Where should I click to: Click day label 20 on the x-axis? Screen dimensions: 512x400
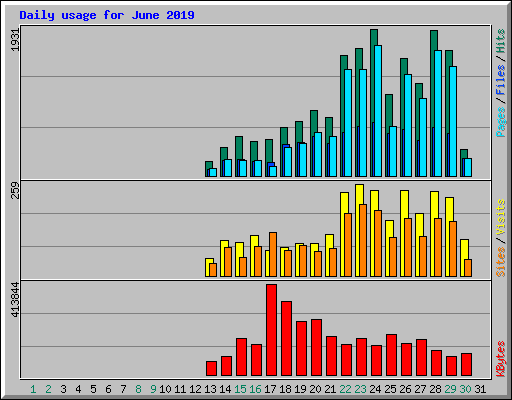point(315,389)
